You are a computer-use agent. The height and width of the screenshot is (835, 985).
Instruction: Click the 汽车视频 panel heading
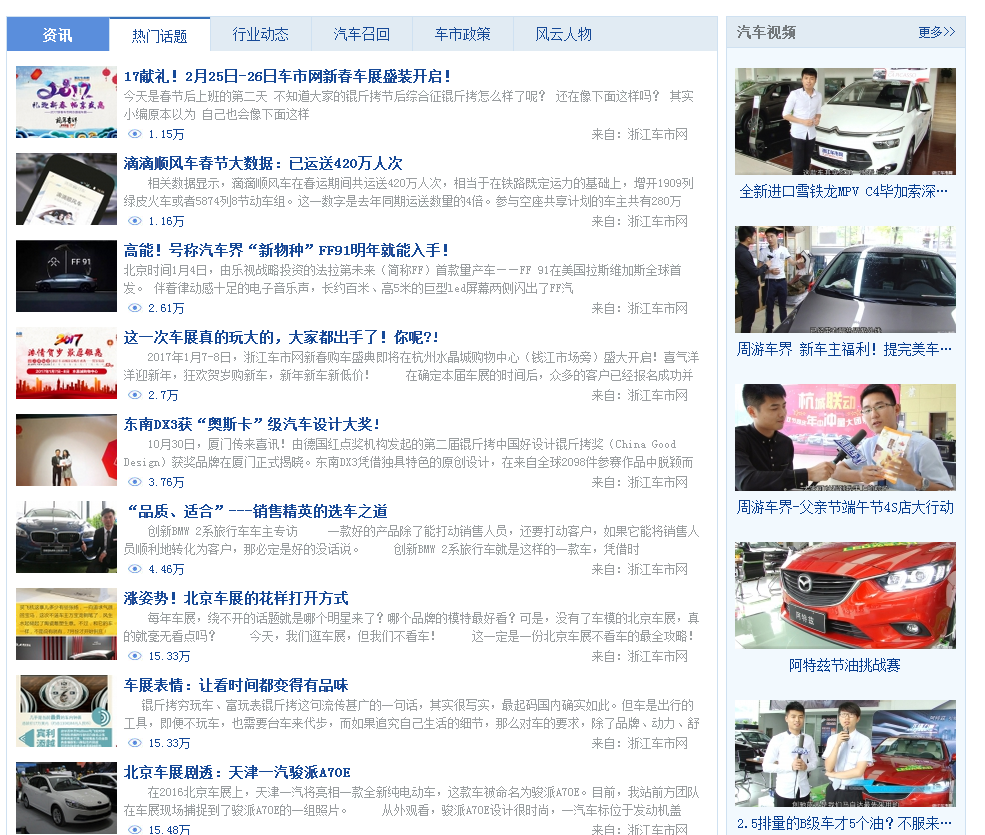click(766, 32)
